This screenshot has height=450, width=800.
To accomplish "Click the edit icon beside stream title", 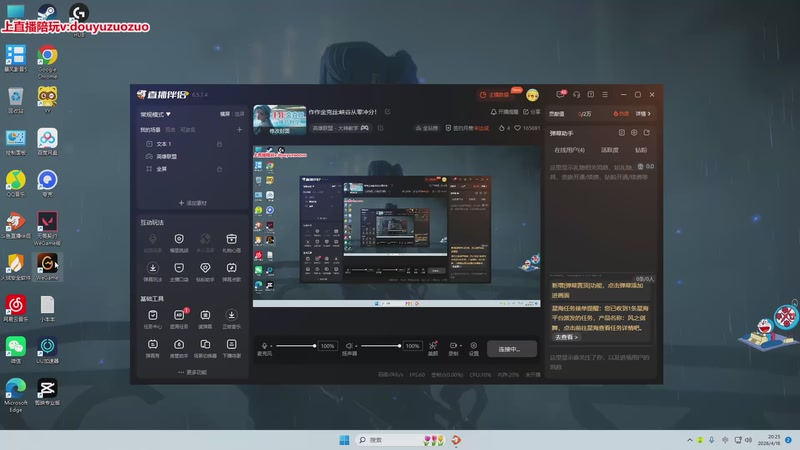I will click(388, 112).
